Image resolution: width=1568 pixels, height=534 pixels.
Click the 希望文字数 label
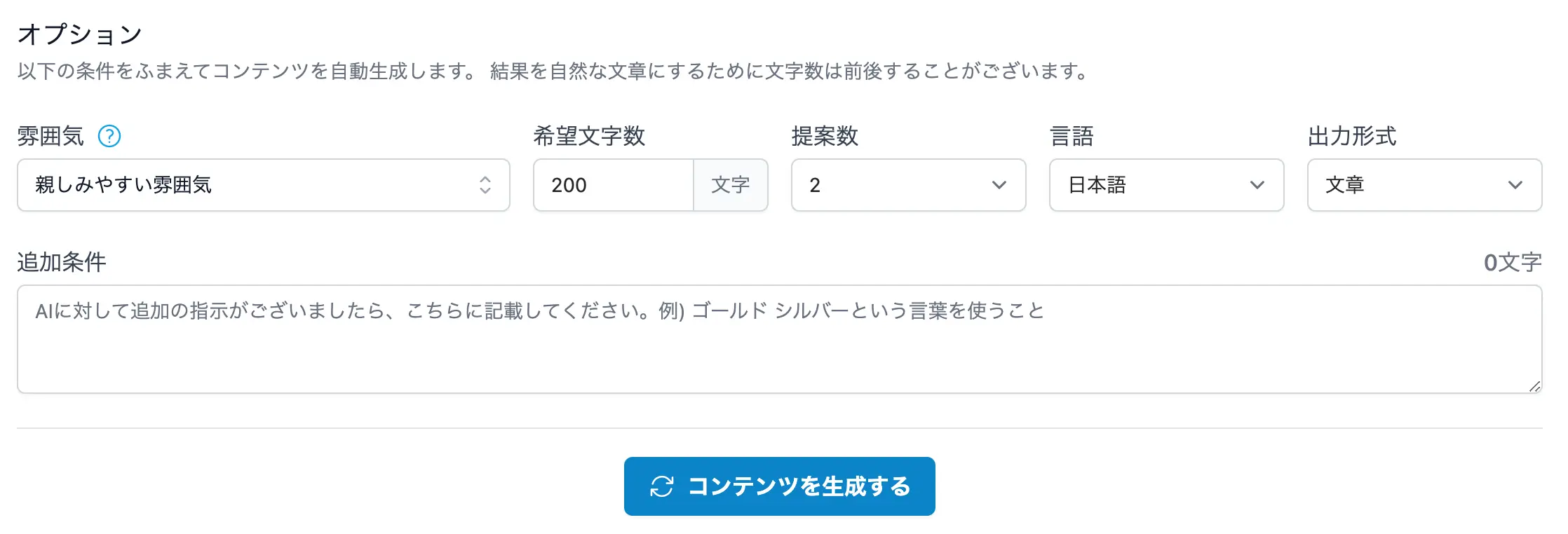[589, 136]
